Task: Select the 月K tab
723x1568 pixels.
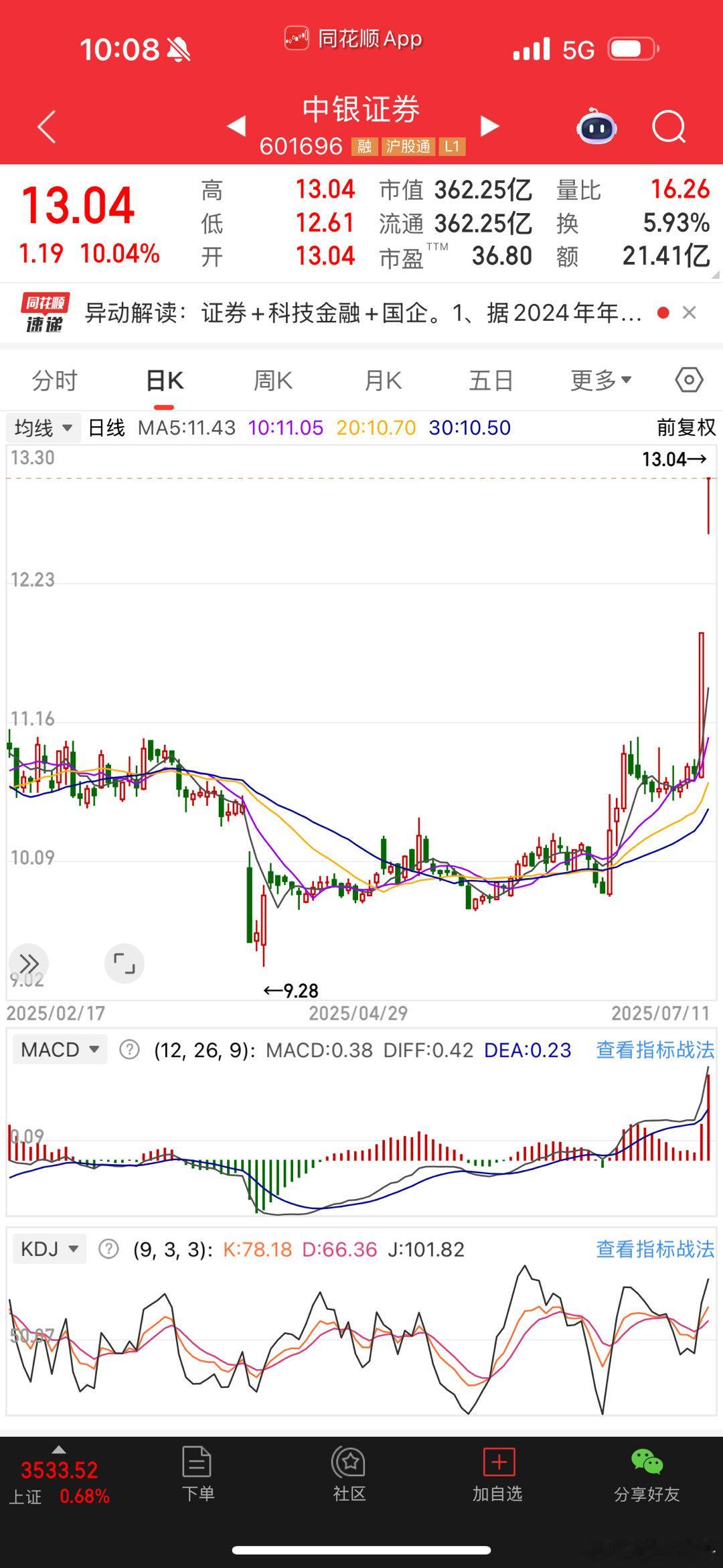Action: [383, 380]
